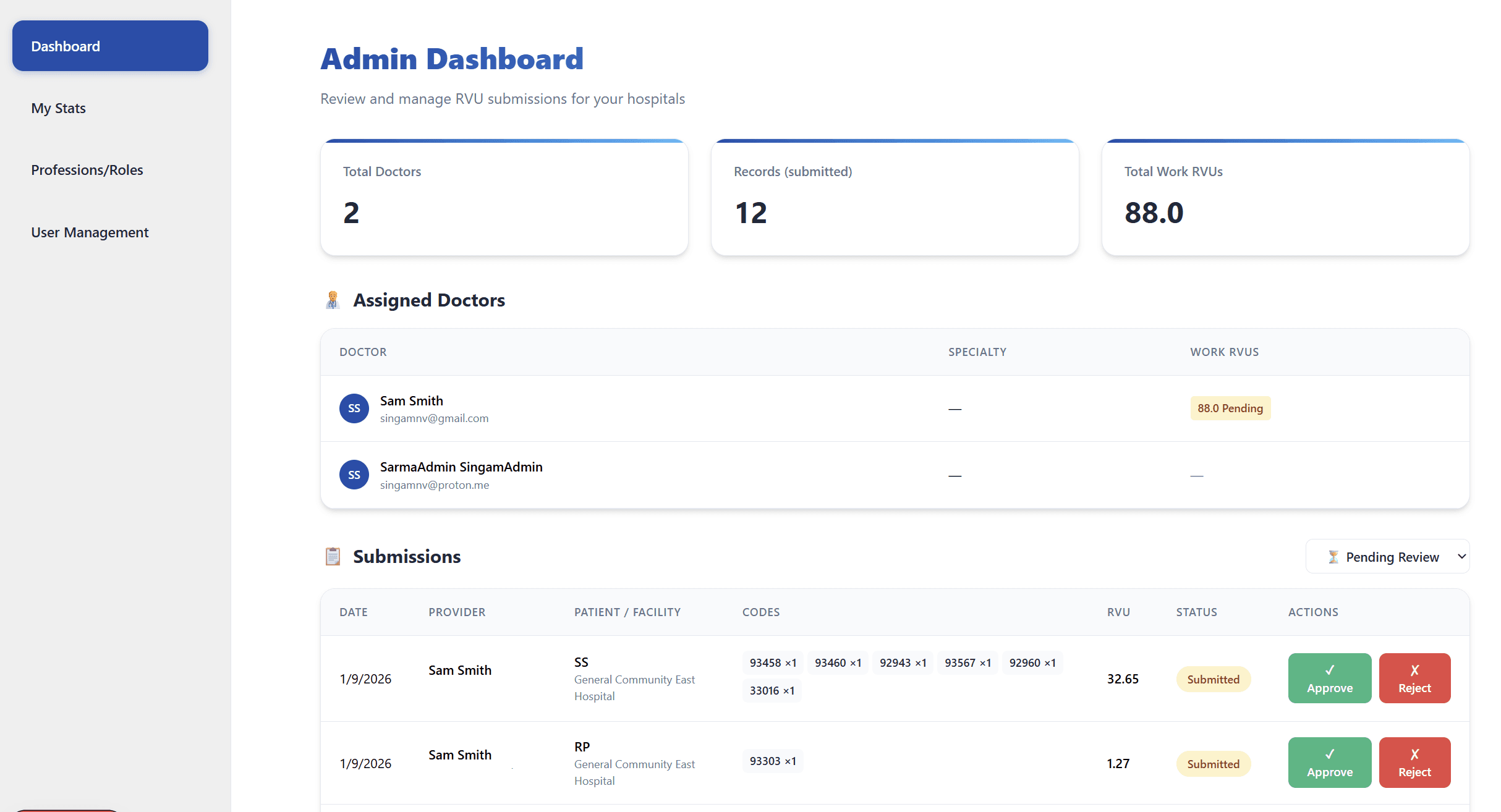Click the checkmark icon on the first Approve button
The image size is (1501, 812).
tap(1330, 669)
